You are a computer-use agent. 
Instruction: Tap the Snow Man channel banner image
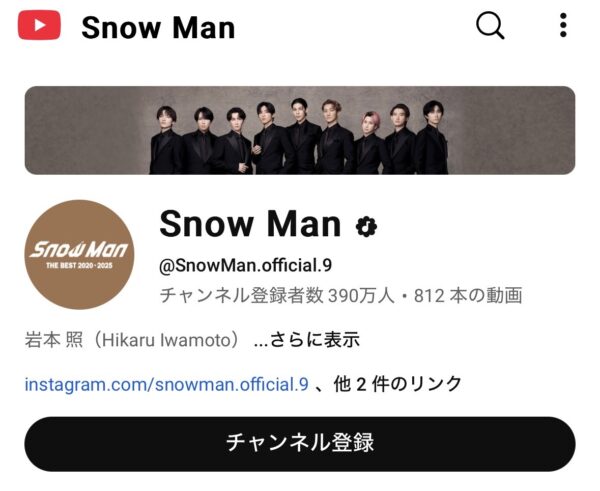pyautogui.click(x=300, y=130)
